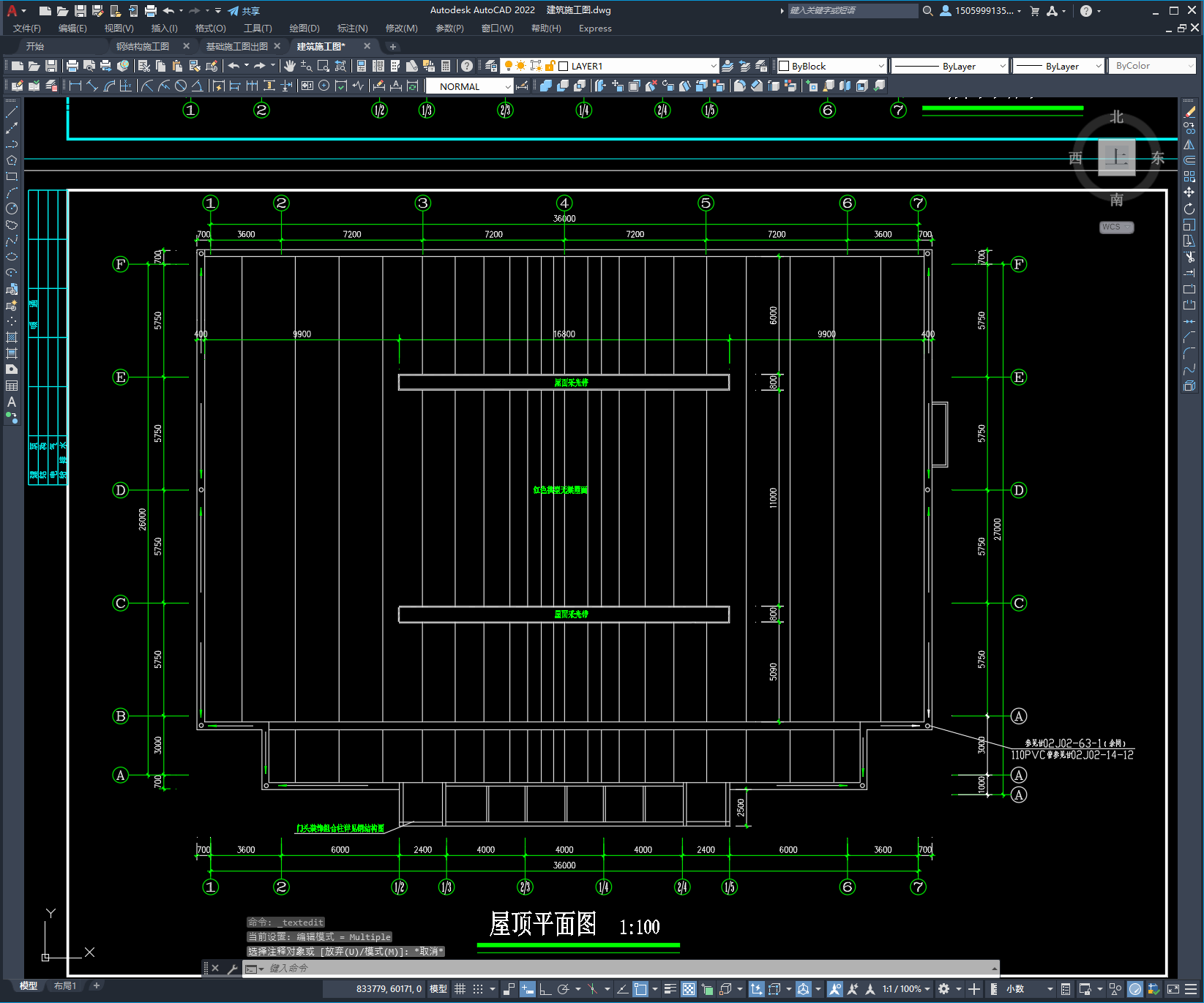The width and height of the screenshot is (1204, 1003).
Task: Click the Circle tool in Draw toolbar
Action: click(x=12, y=209)
